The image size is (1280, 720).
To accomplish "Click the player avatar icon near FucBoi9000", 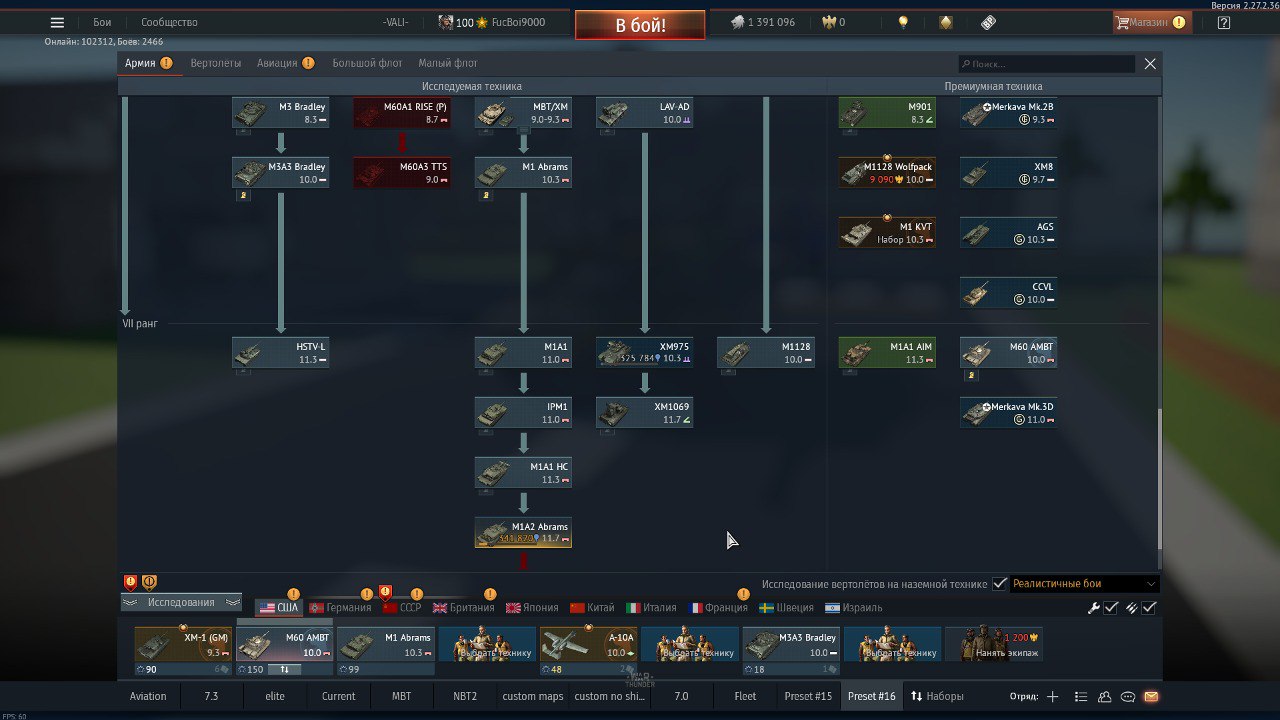I will pyautogui.click(x=446, y=22).
